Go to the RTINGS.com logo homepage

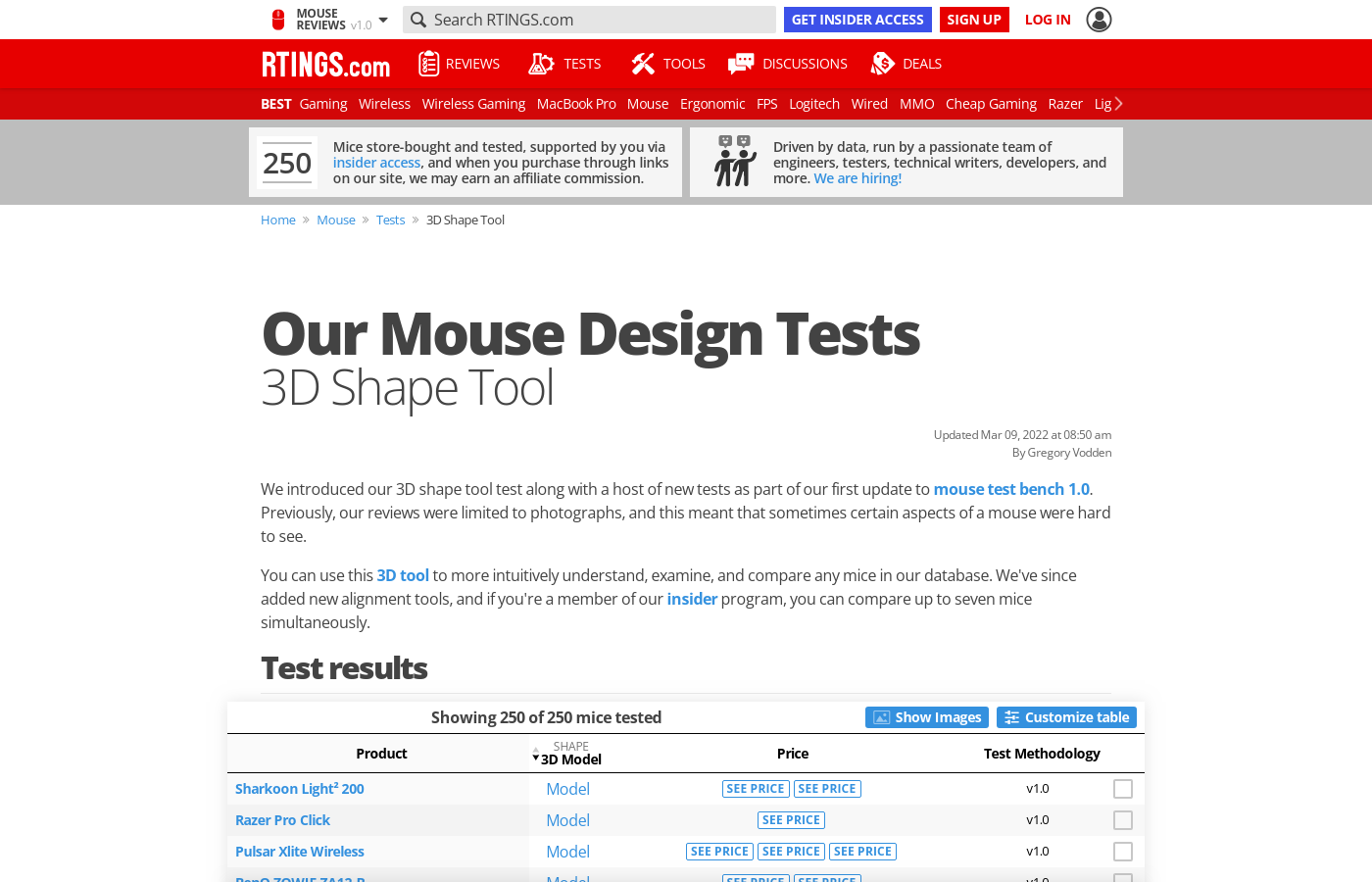(325, 65)
